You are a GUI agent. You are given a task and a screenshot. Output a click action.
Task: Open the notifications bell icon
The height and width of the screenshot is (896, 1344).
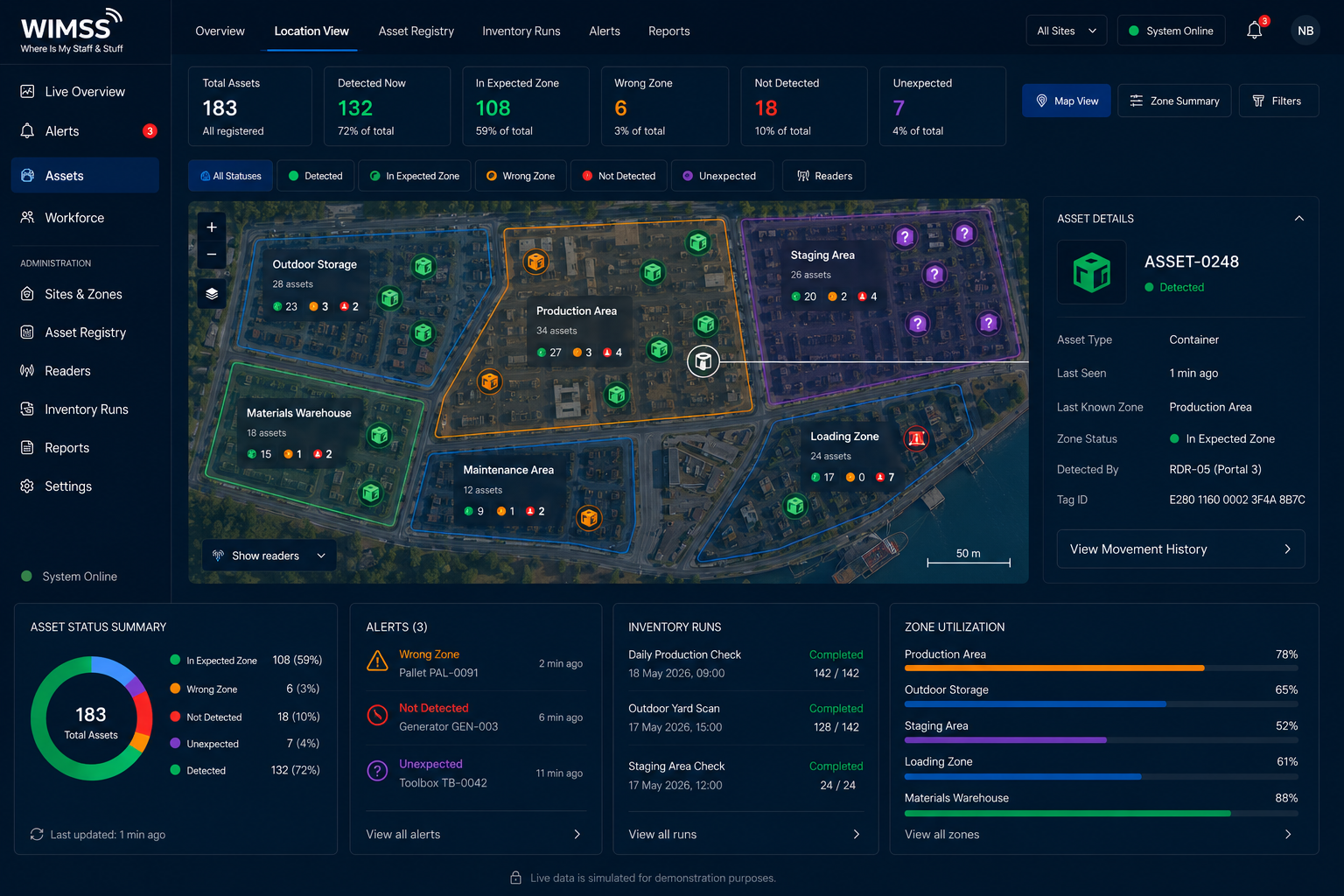1254,31
